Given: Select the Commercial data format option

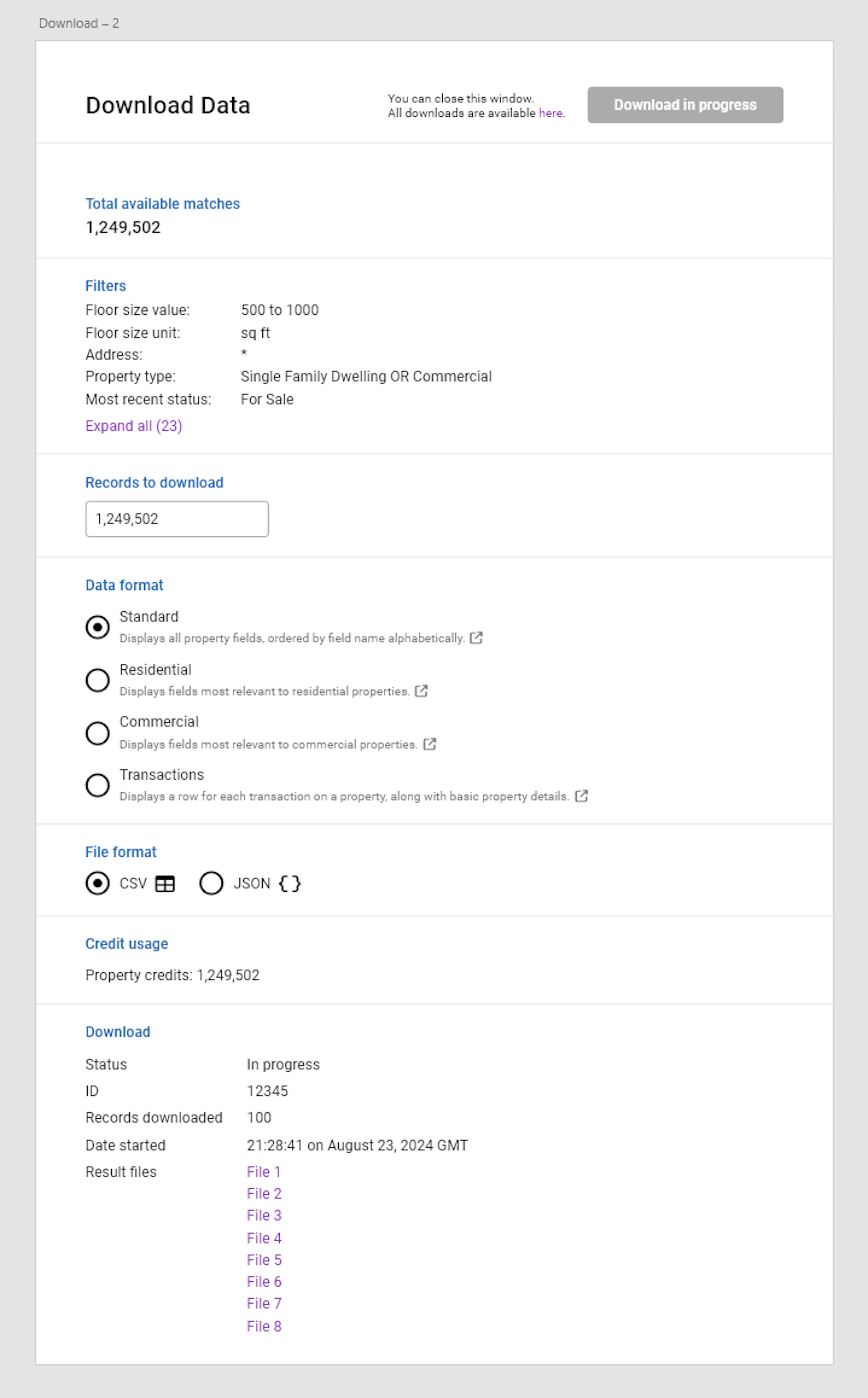Looking at the screenshot, I should tap(98, 733).
